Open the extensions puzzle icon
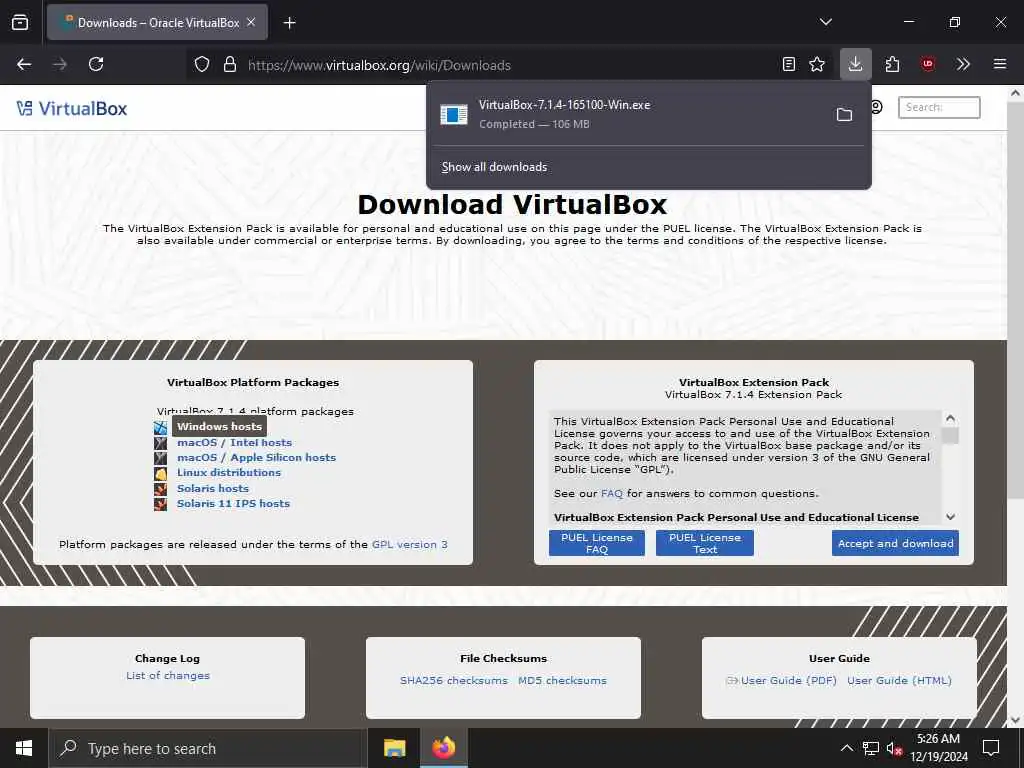This screenshot has width=1024, height=768. [x=892, y=64]
